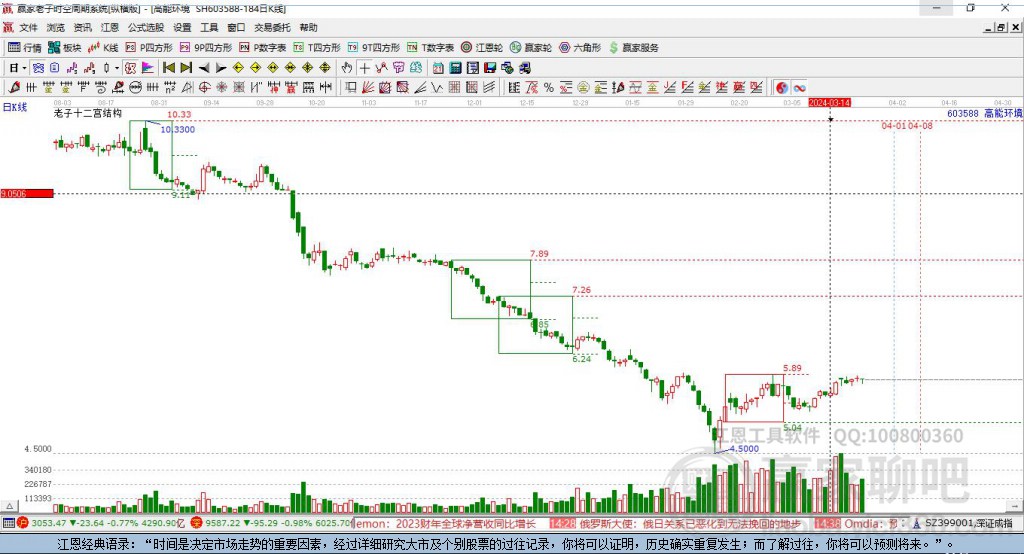Open the 9P四方形 tool
Screen dimensions: 1024x554
pyautogui.click(x=206, y=48)
